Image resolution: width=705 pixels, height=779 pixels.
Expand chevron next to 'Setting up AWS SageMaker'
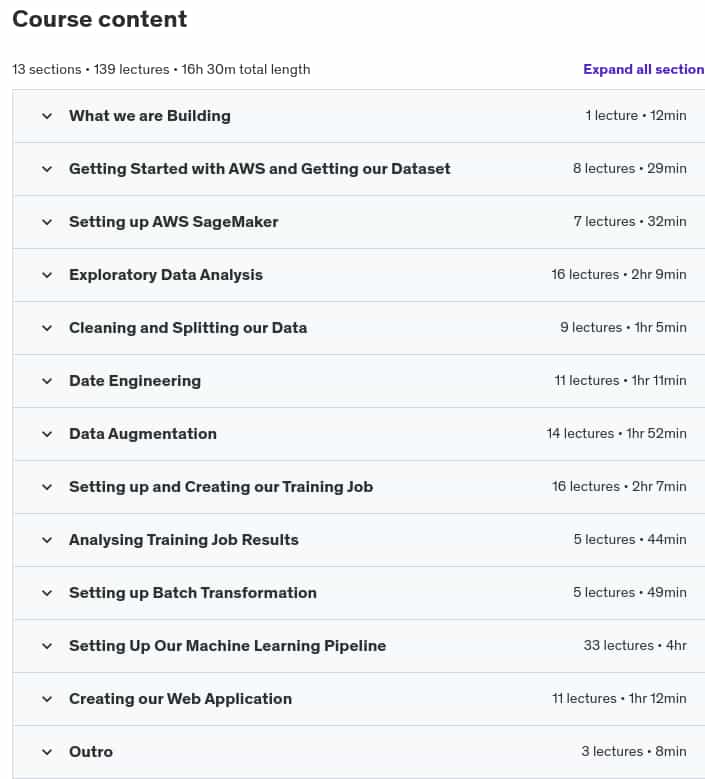[47, 222]
